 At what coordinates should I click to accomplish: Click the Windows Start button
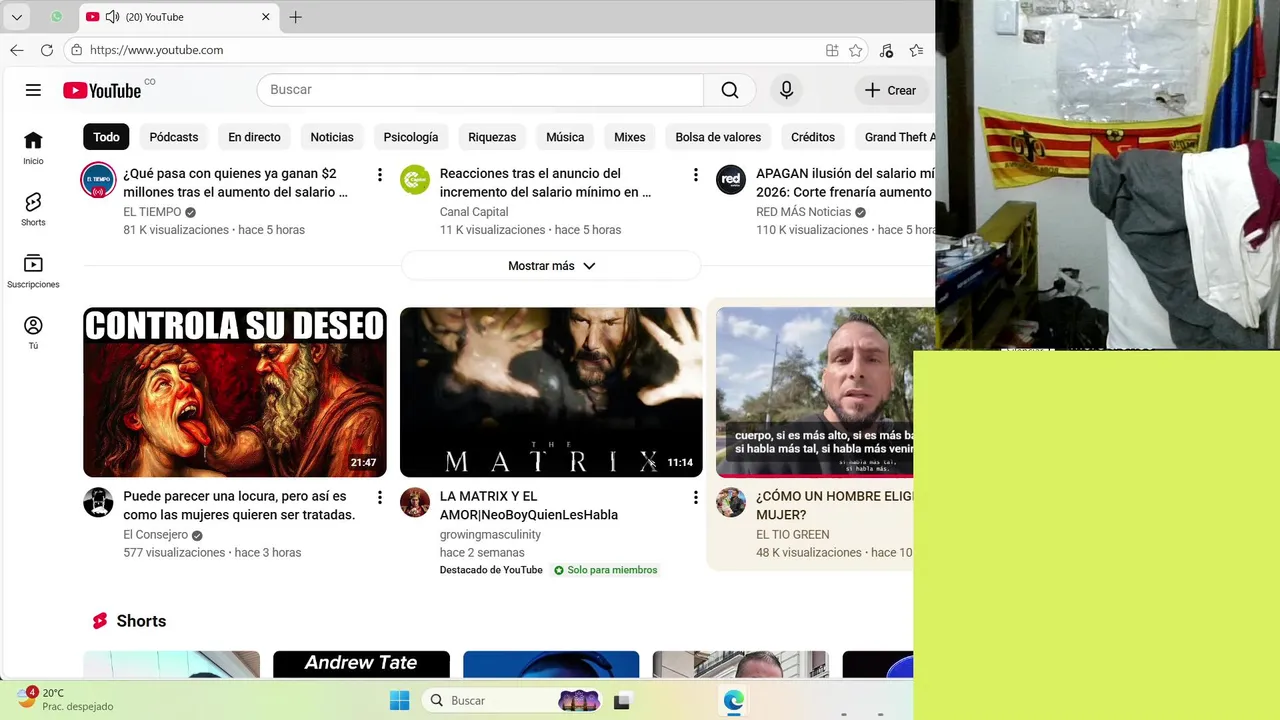[399, 701]
